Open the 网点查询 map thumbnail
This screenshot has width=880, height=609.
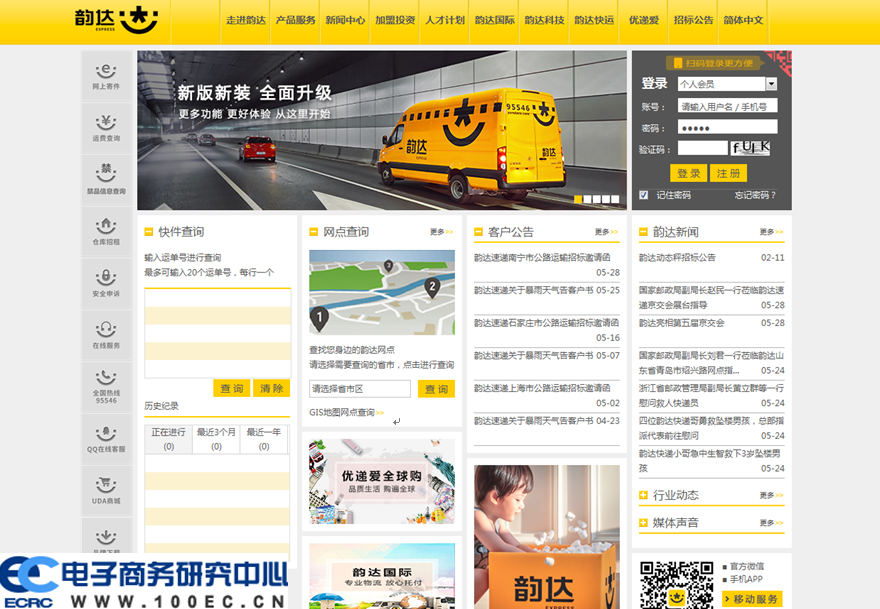tap(382, 292)
